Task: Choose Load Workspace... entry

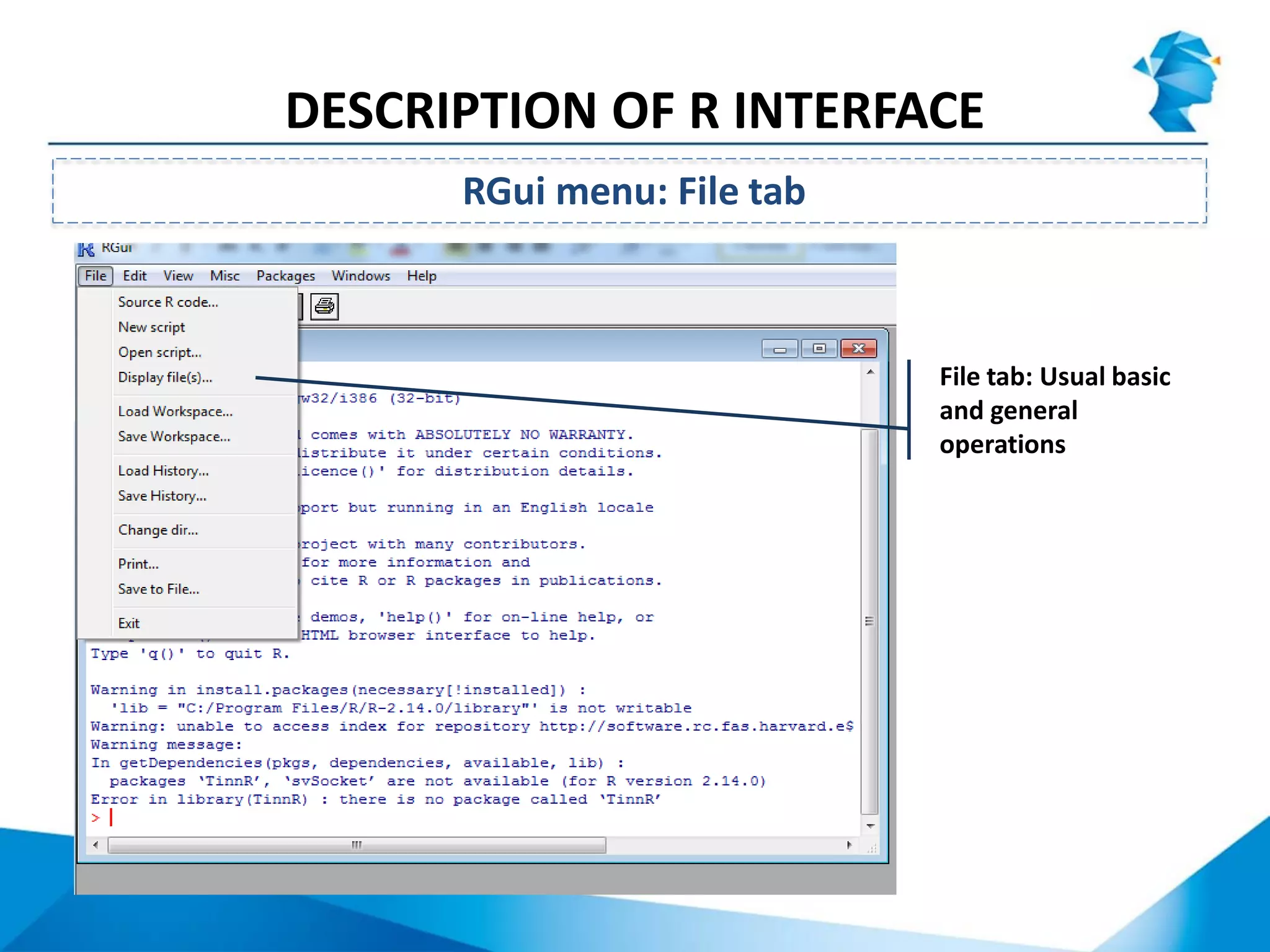Action: tap(188, 412)
